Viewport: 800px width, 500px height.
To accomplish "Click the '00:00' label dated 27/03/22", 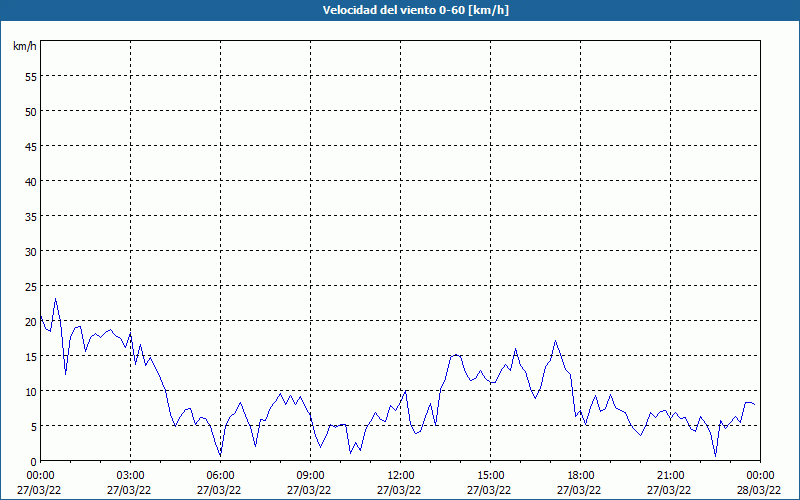I will click(x=40, y=476).
